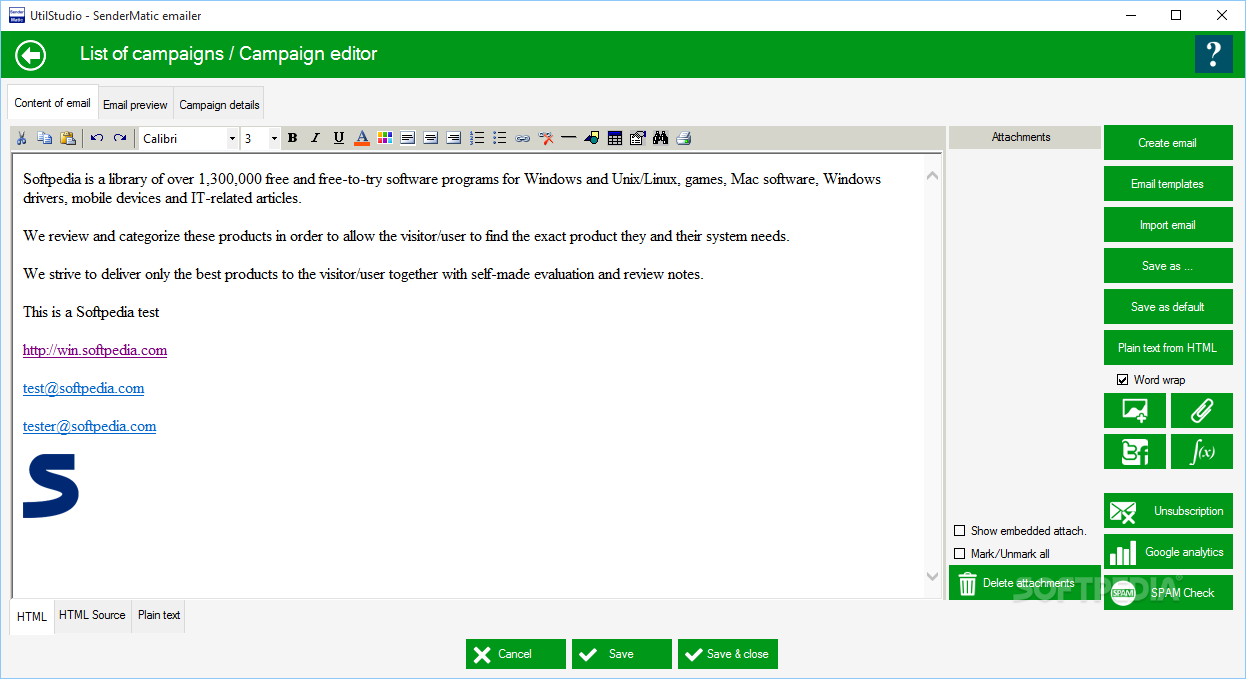Insert a horizontal line
1246x679 pixels.
(569, 138)
